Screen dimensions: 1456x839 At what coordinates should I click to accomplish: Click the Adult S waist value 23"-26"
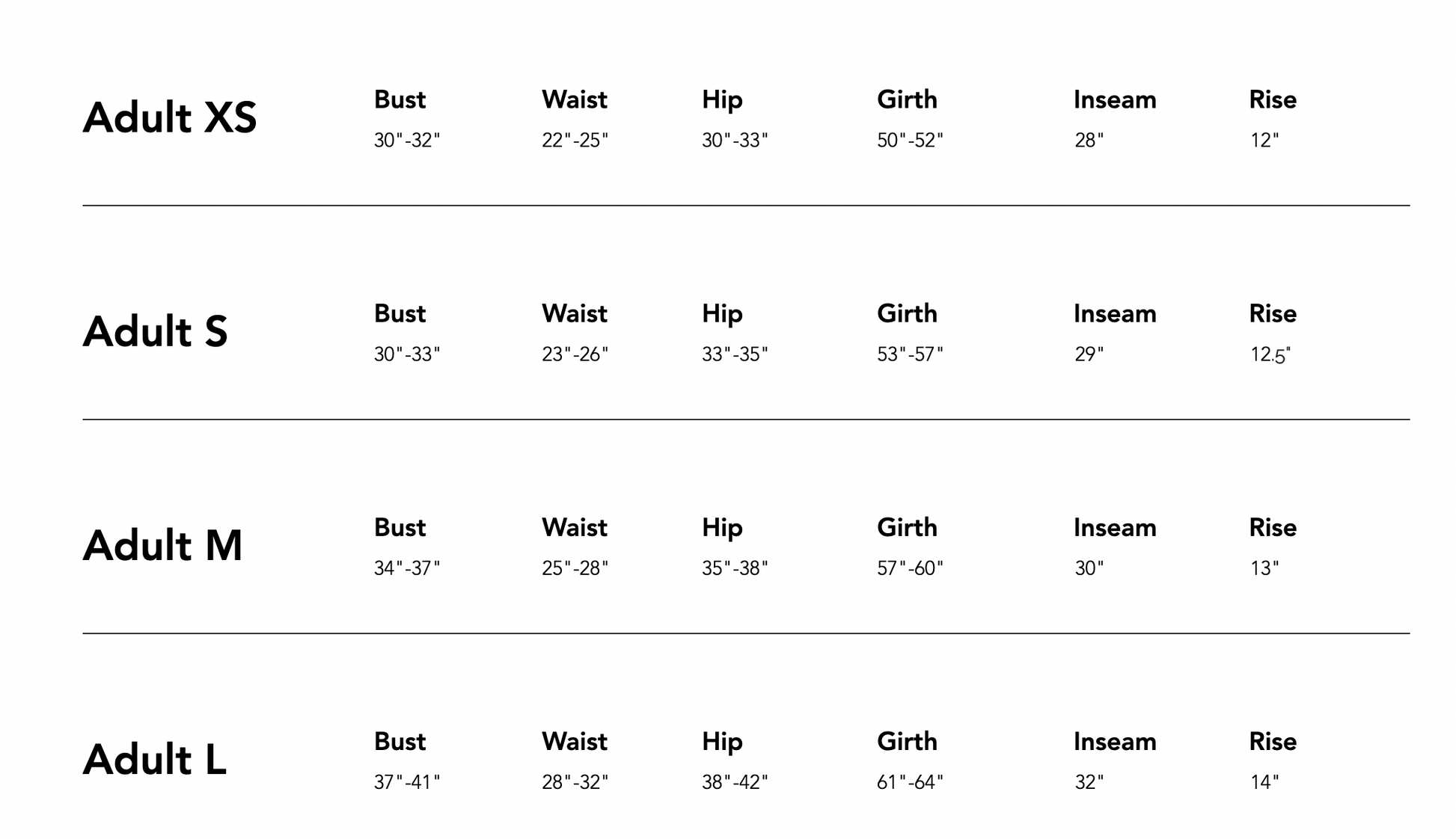click(x=575, y=354)
